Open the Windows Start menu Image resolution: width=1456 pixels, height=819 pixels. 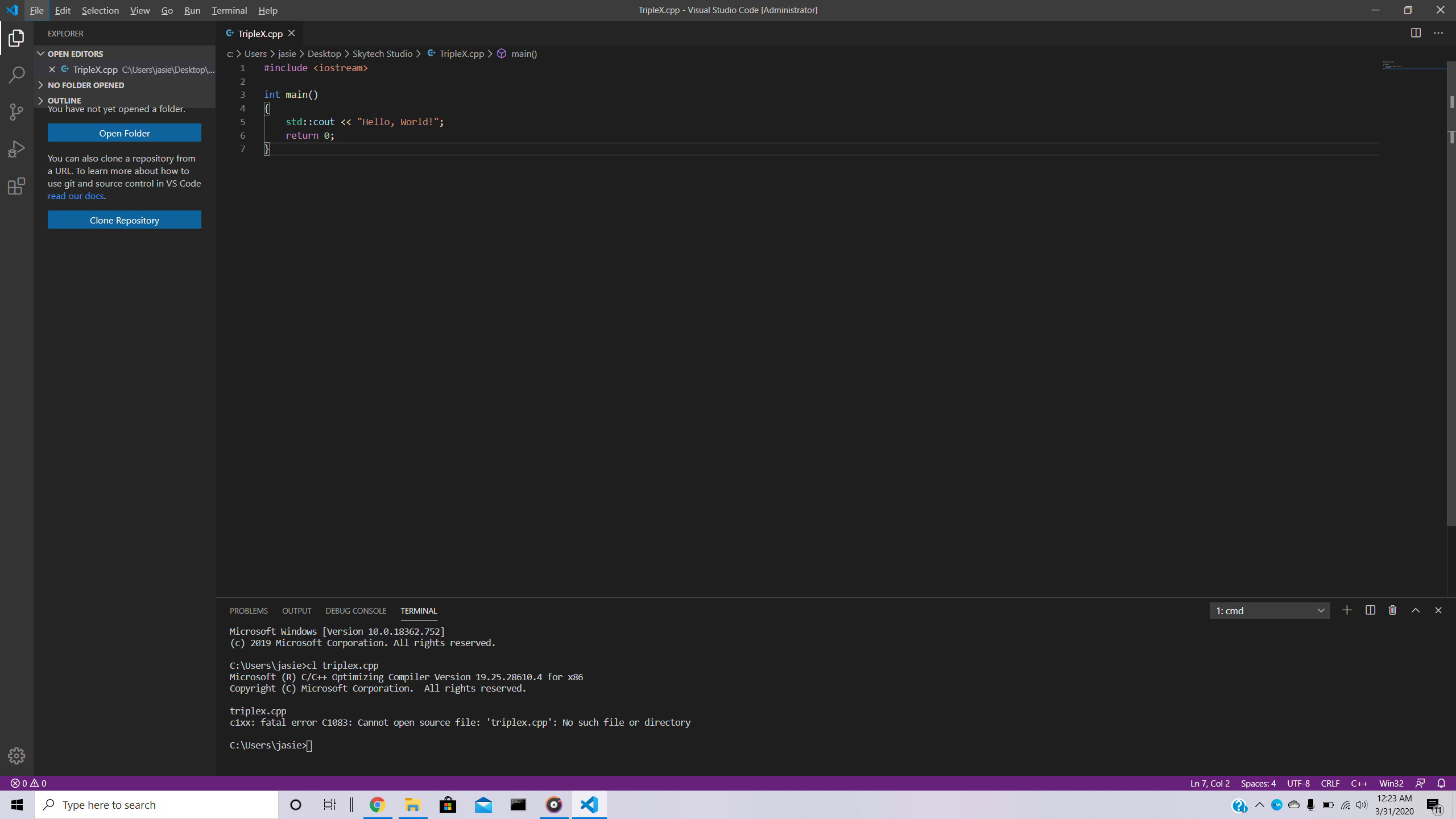pos(17,805)
